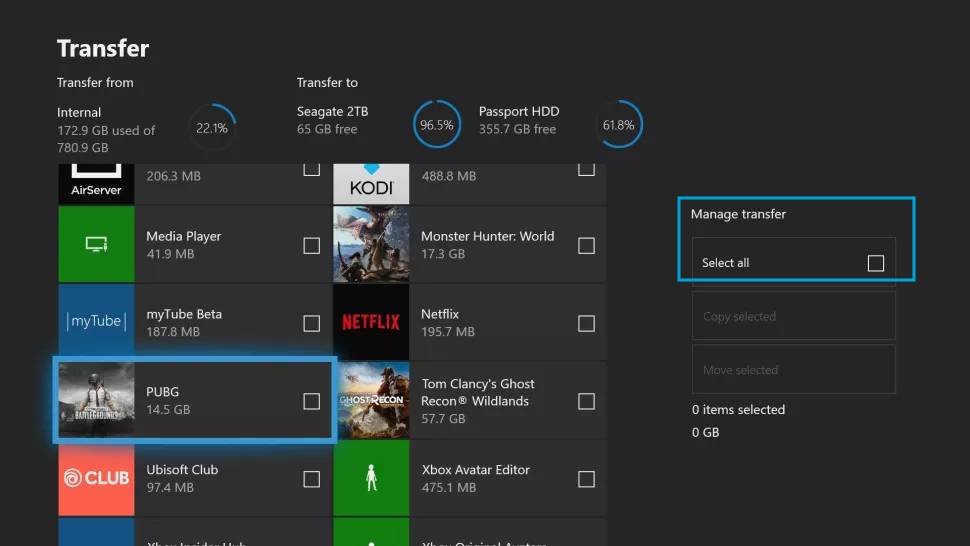Click the 0 GB total size text
This screenshot has width=970, height=546.
pyautogui.click(x=705, y=432)
